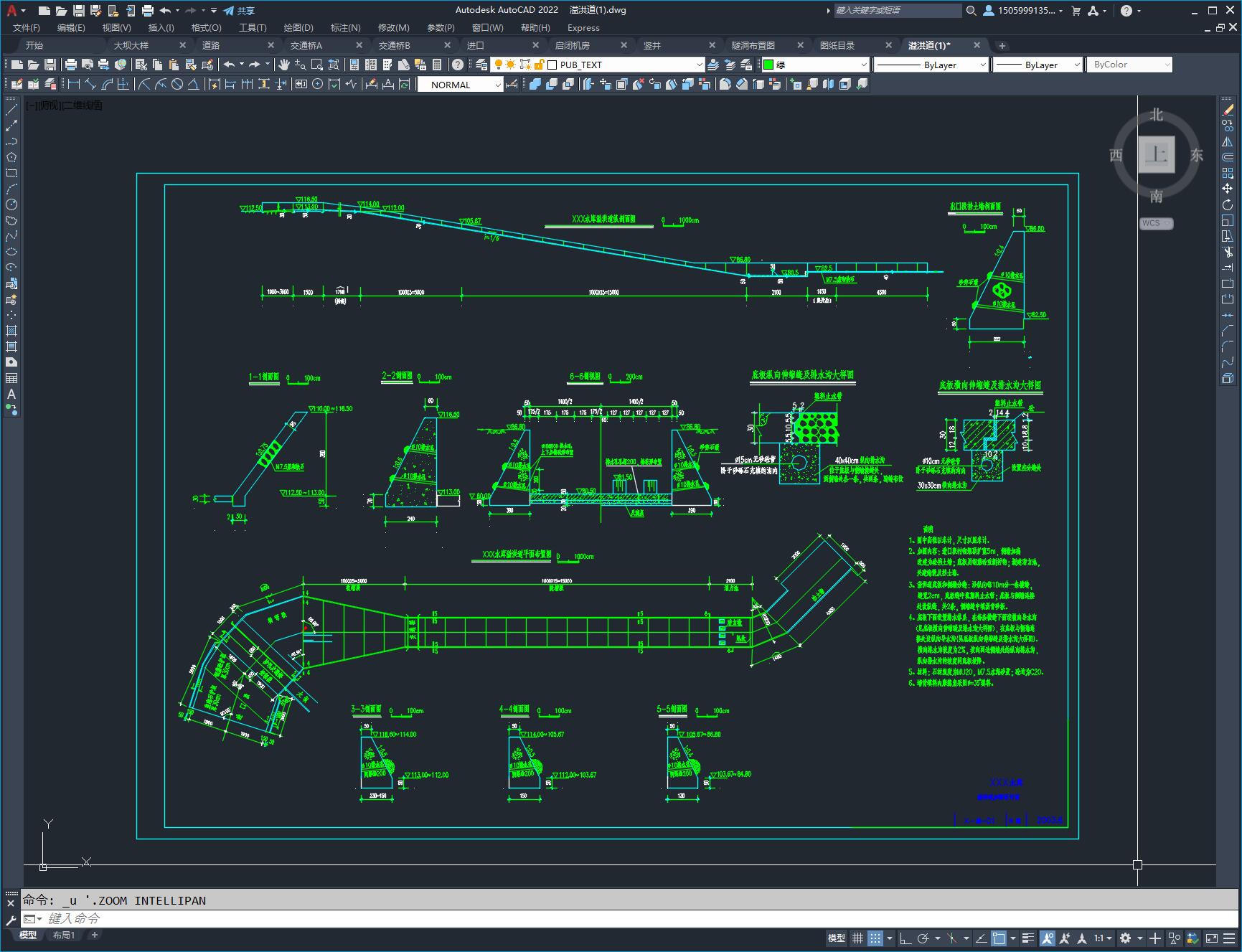The width and height of the screenshot is (1242, 952).
Task: Open the NORMAL dimension style dropdown
Action: click(x=460, y=85)
